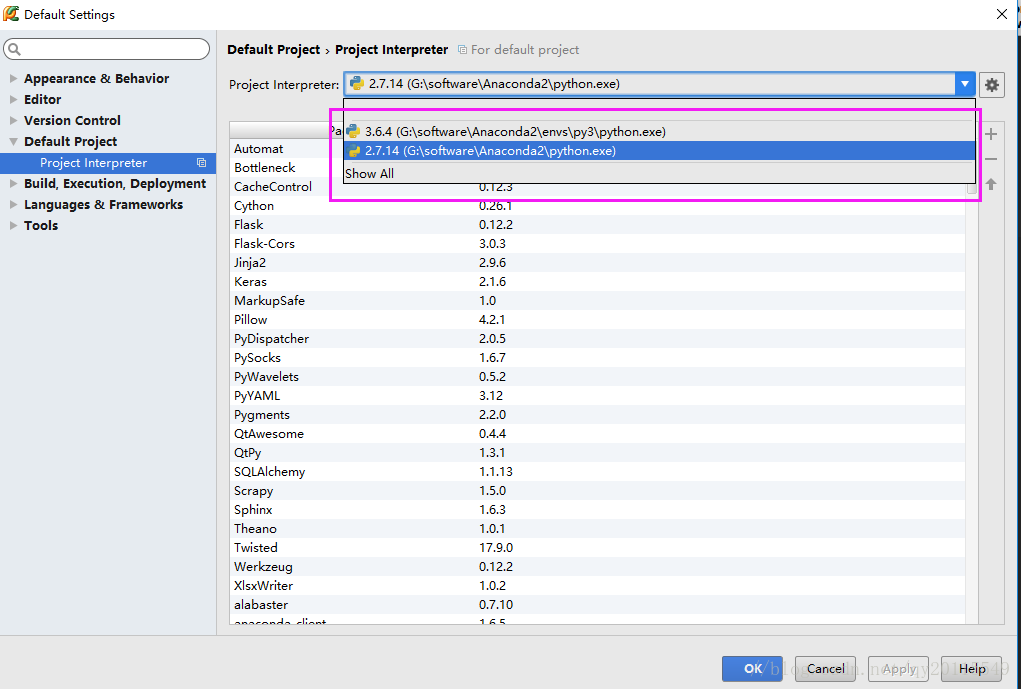
Task: Select the XlsxWriter package row
Action: [x=597, y=585]
